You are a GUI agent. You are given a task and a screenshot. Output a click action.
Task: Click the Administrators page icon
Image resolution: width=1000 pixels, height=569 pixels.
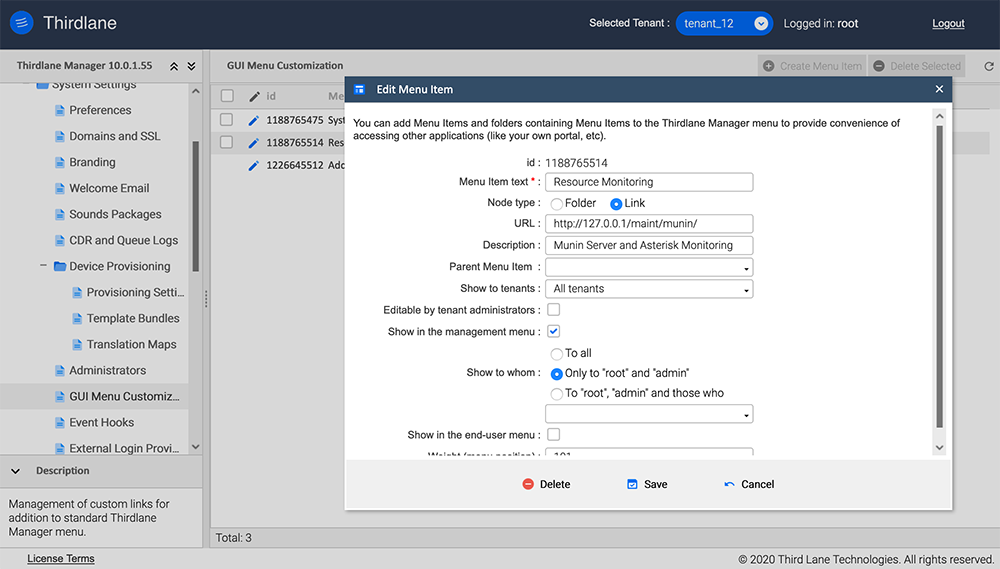[60, 371]
